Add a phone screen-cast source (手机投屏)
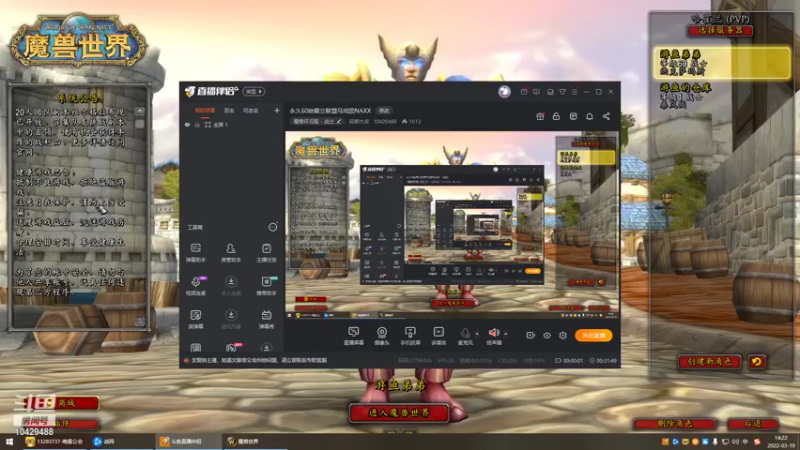 point(410,336)
